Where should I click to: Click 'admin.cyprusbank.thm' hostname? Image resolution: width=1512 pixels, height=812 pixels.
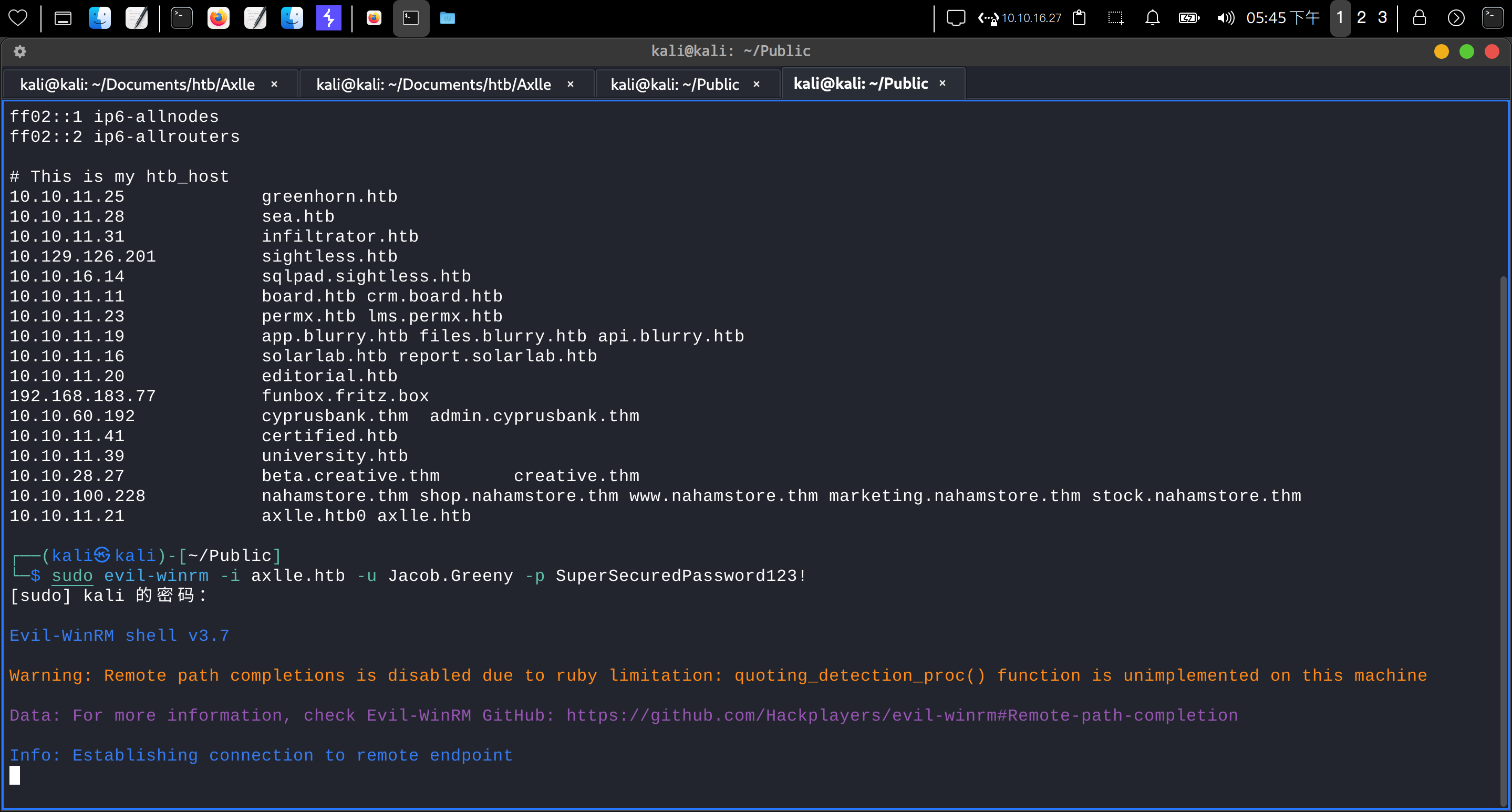click(535, 416)
